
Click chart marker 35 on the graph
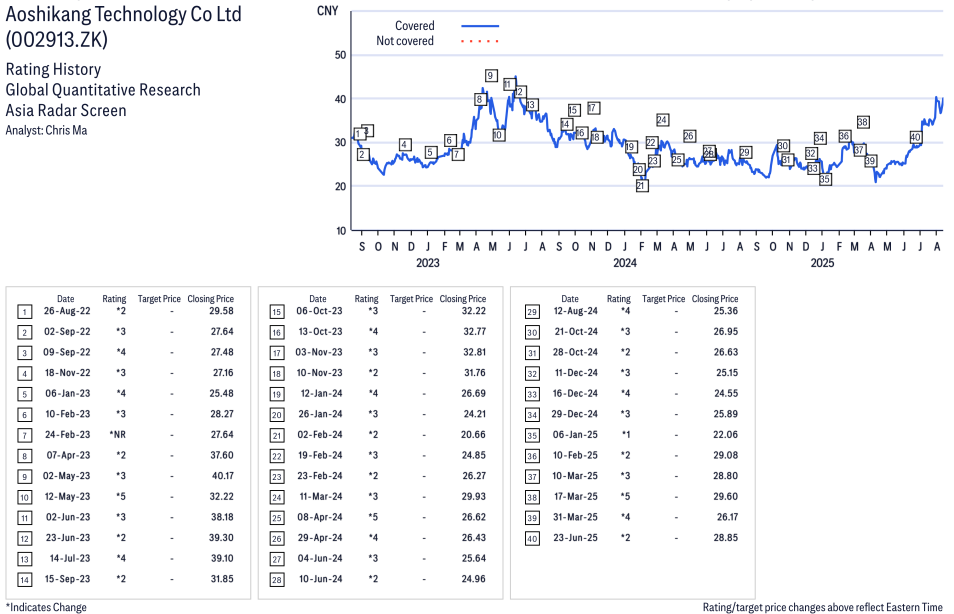click(824, 180)
